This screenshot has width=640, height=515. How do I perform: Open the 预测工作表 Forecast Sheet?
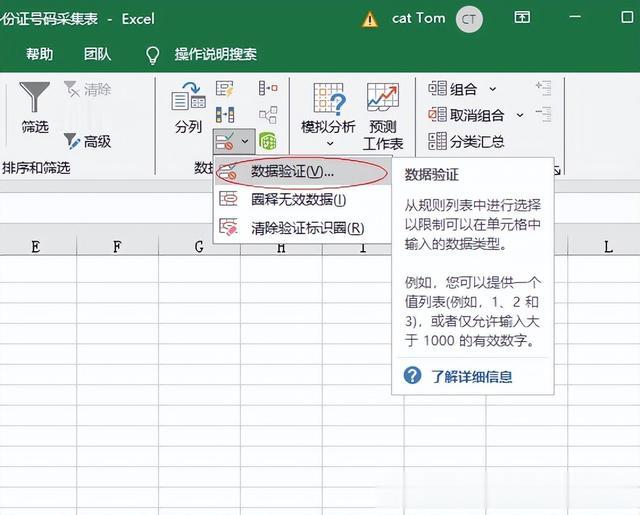(383, 116)
